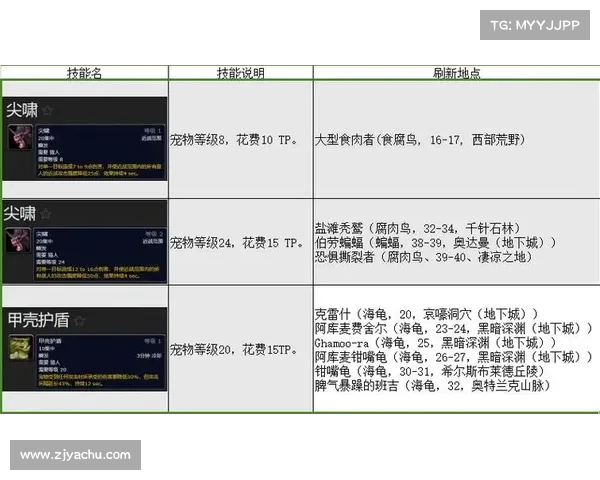Select the 技能名 column header
This screenshot has width=600, height=480.
(84, 73)
